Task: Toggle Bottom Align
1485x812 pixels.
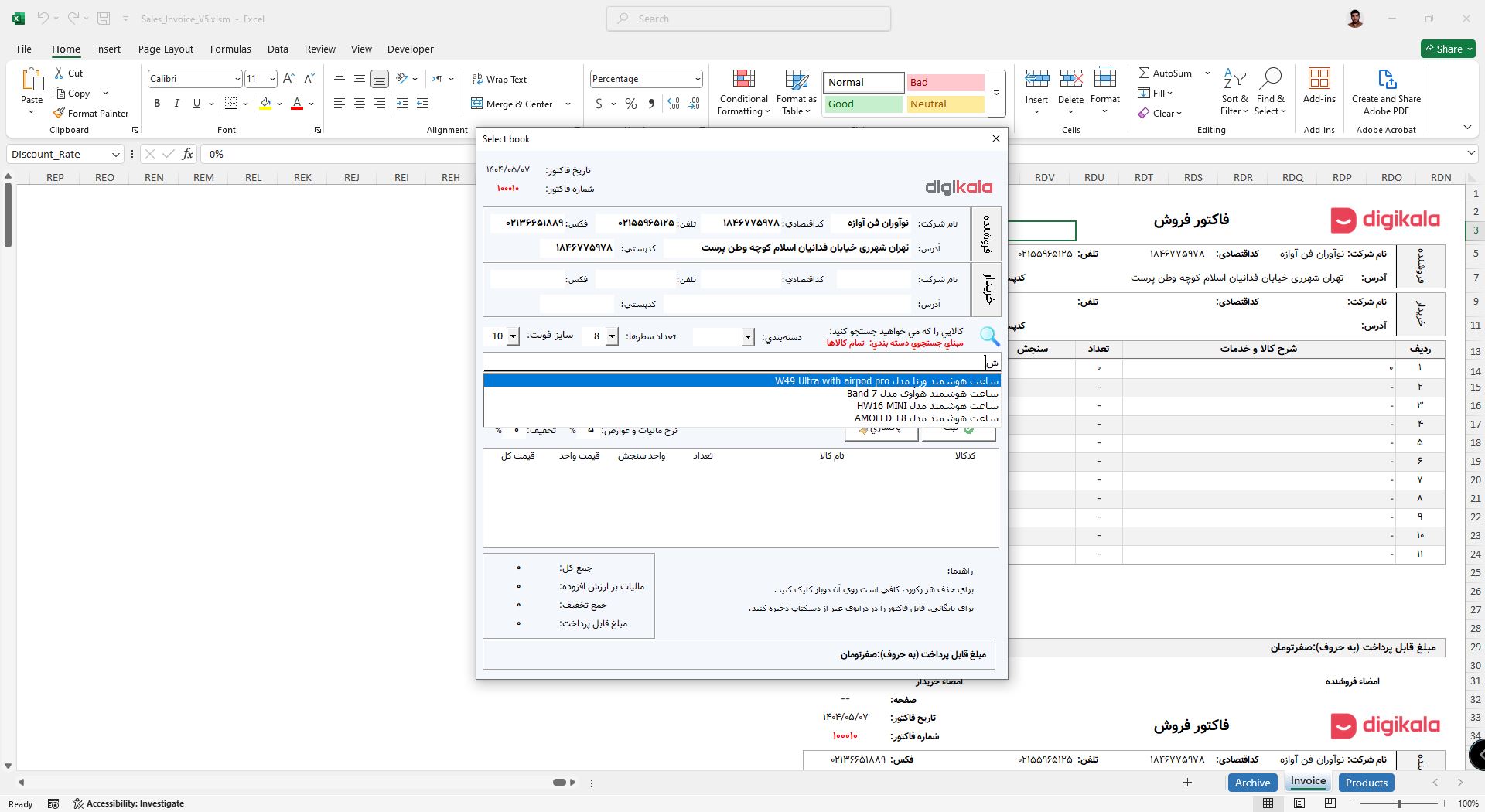Action: tap(379, 78)
